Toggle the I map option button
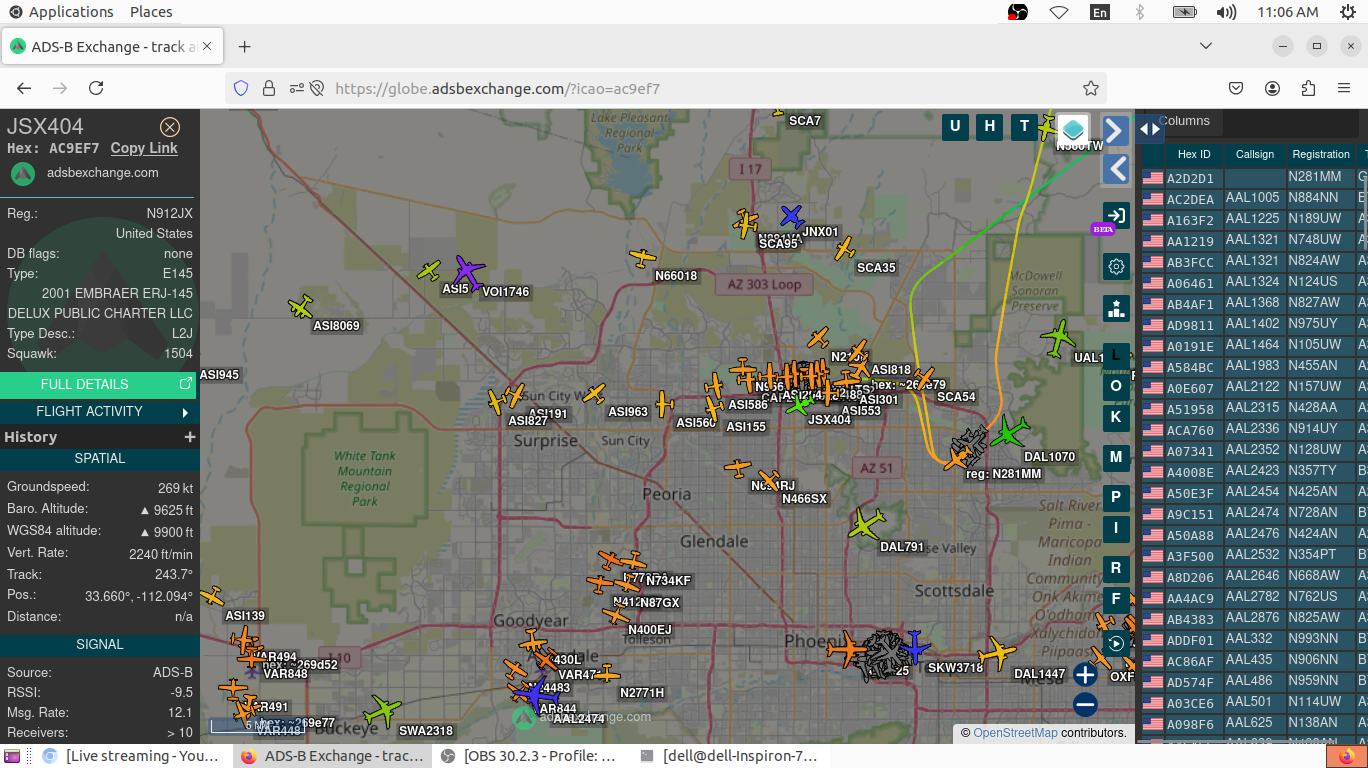This screenshot has height=768, width=1368. point(1116,528)
